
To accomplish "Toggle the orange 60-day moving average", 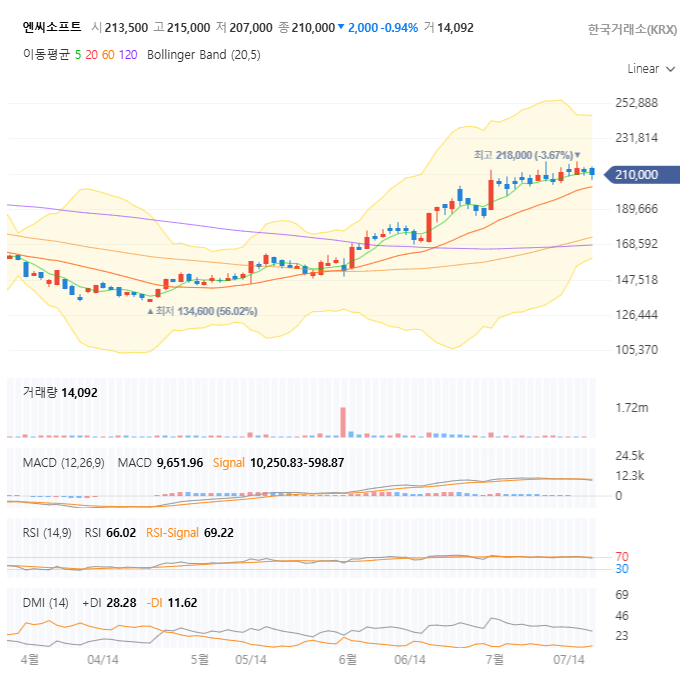I will click(108, 55).
